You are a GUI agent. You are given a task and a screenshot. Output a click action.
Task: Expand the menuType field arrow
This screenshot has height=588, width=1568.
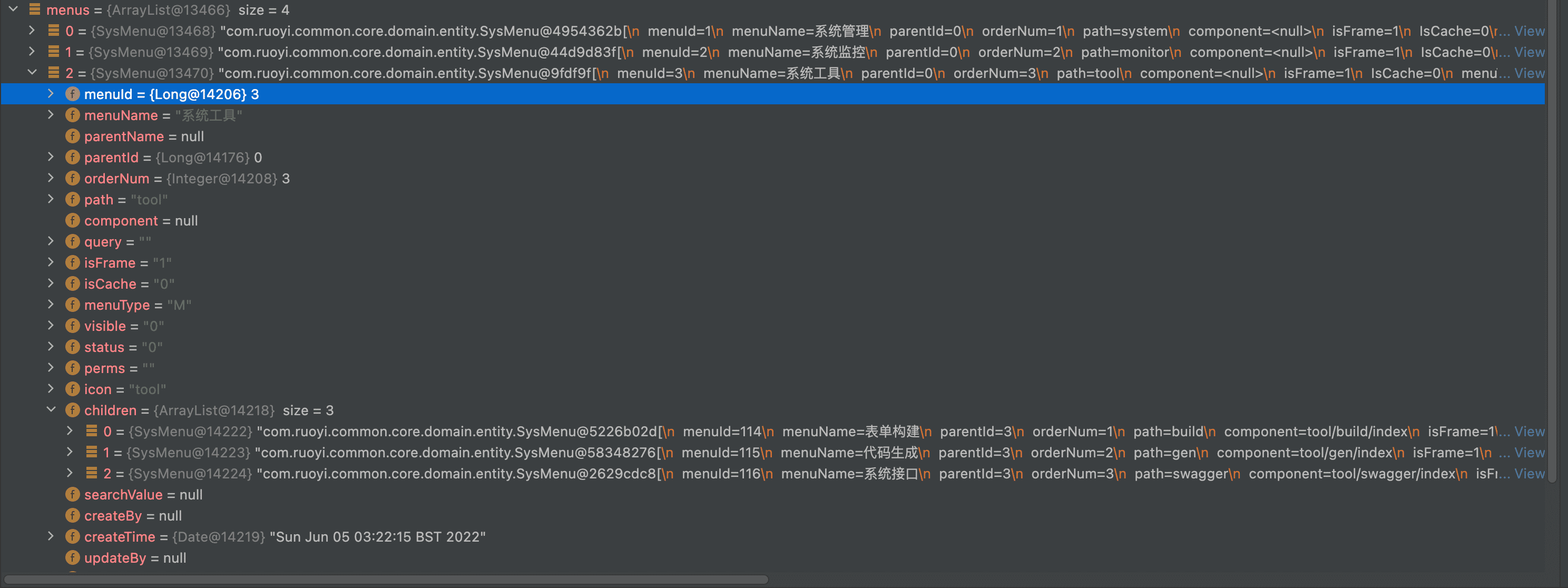click(51, 305)
